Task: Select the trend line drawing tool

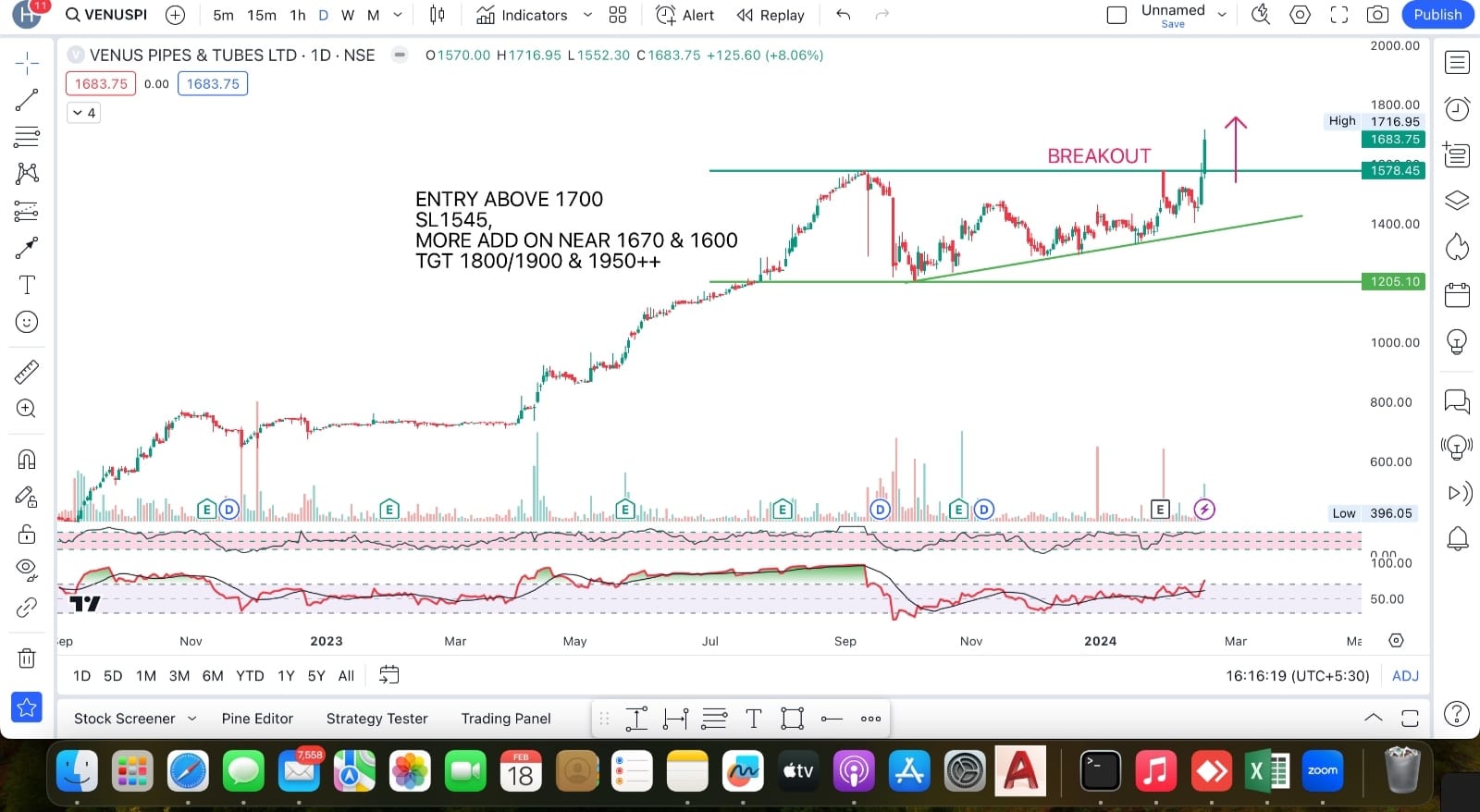Action: (x=27, y=100)
